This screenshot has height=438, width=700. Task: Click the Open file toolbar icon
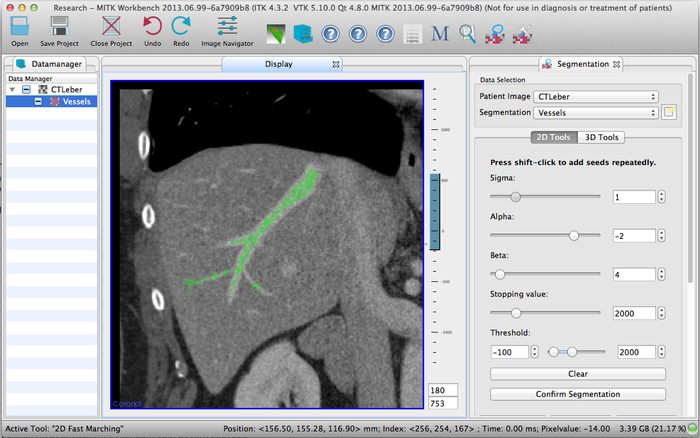click(19, 27)
